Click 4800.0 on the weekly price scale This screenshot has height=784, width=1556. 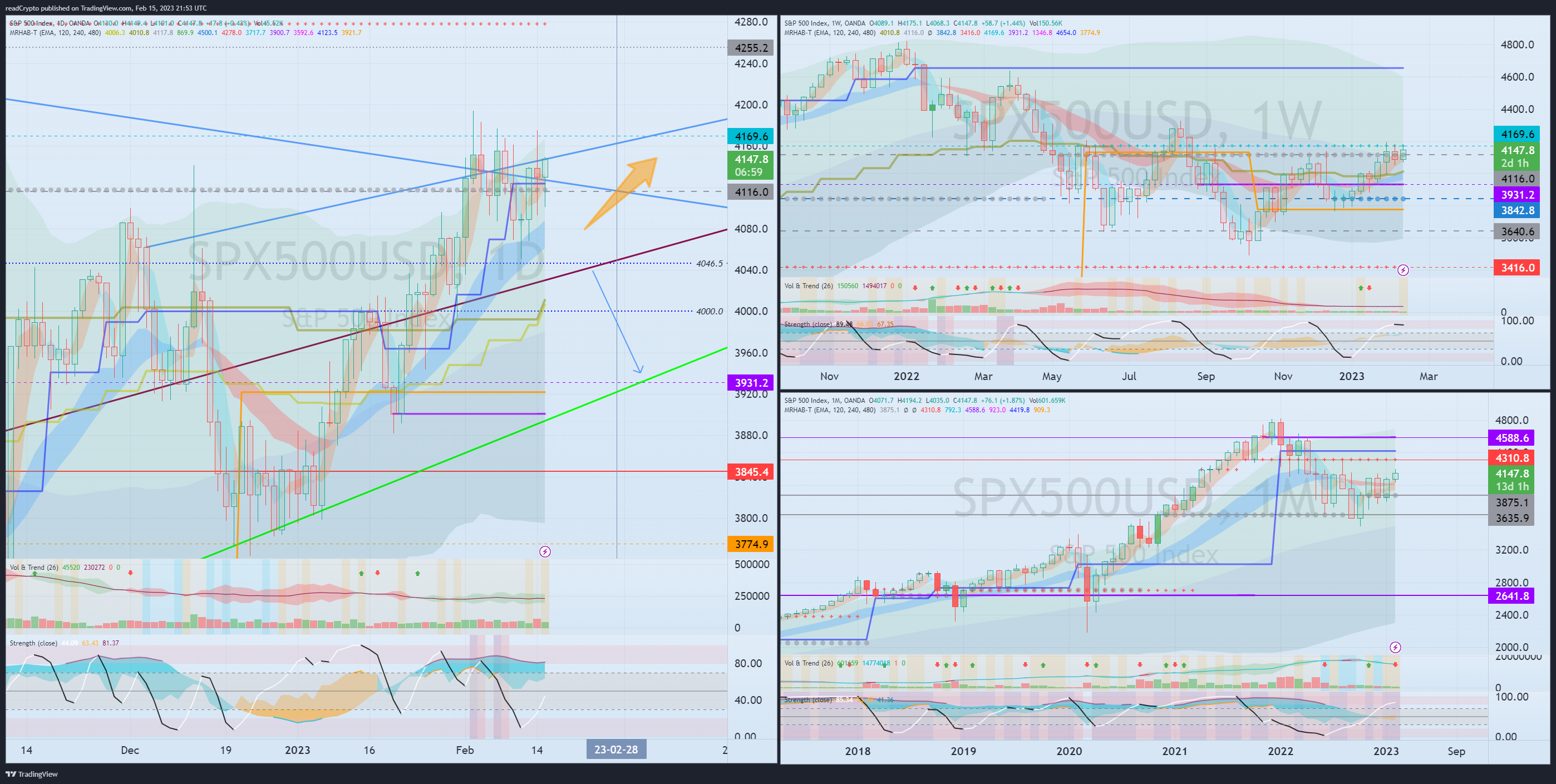(1516, 45)
